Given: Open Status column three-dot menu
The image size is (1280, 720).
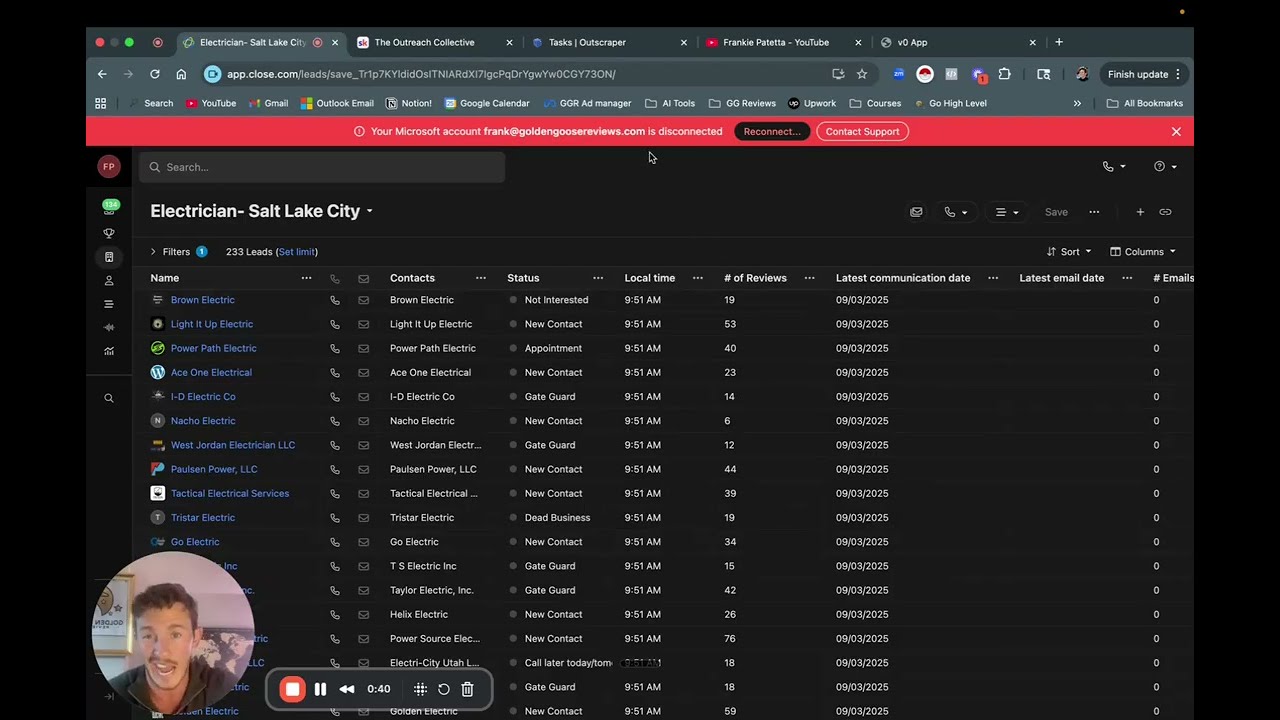Looking at the screenshot, I should (598, 278).
